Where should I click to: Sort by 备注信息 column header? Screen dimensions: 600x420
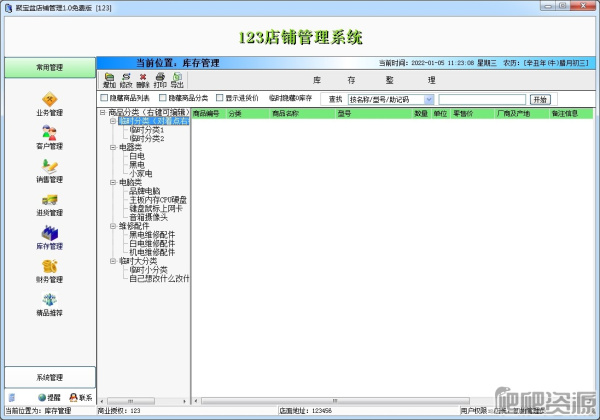point(571,114)
